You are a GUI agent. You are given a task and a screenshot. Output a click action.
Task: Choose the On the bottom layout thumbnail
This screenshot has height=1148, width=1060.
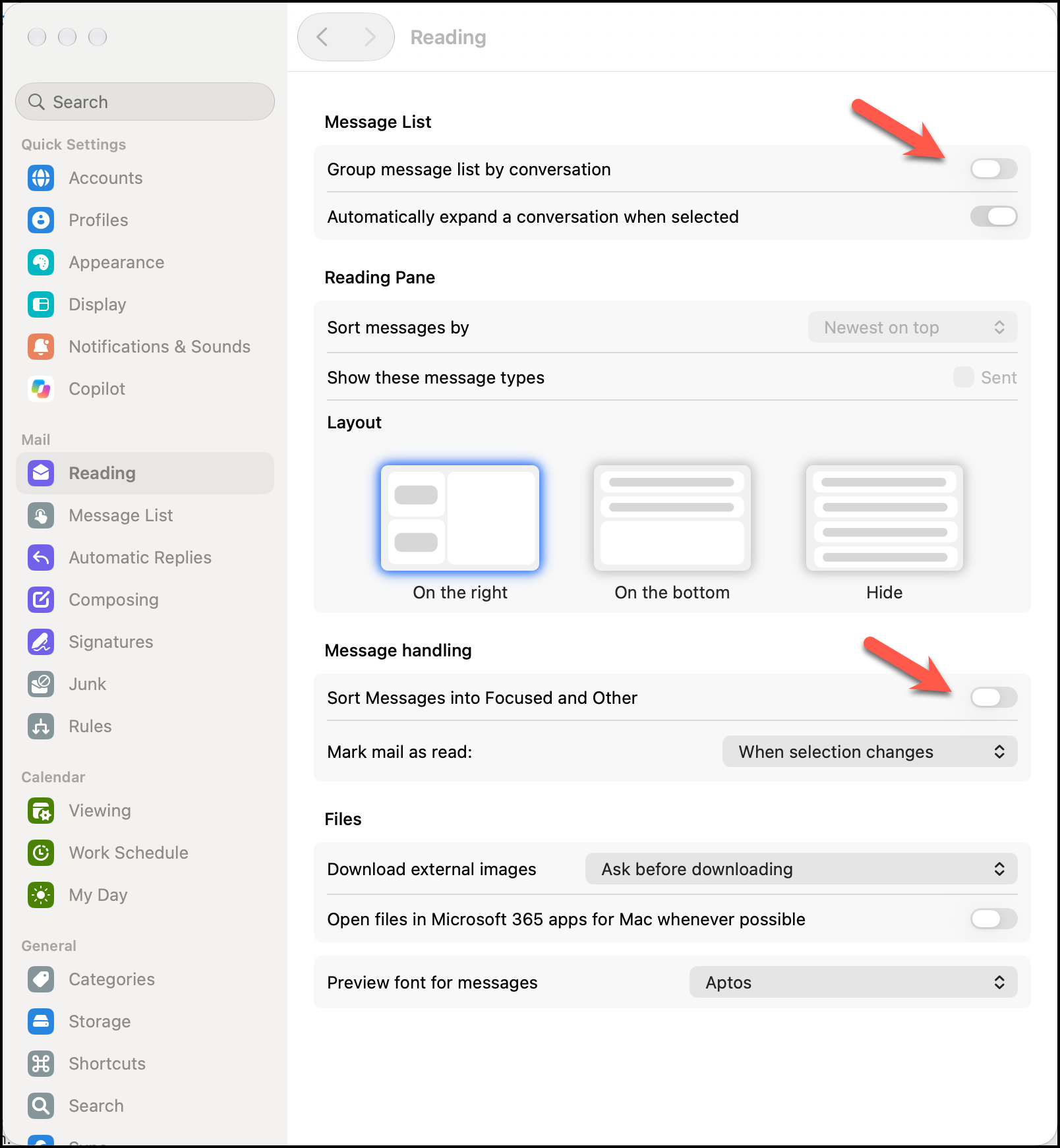tap(672, 518)
